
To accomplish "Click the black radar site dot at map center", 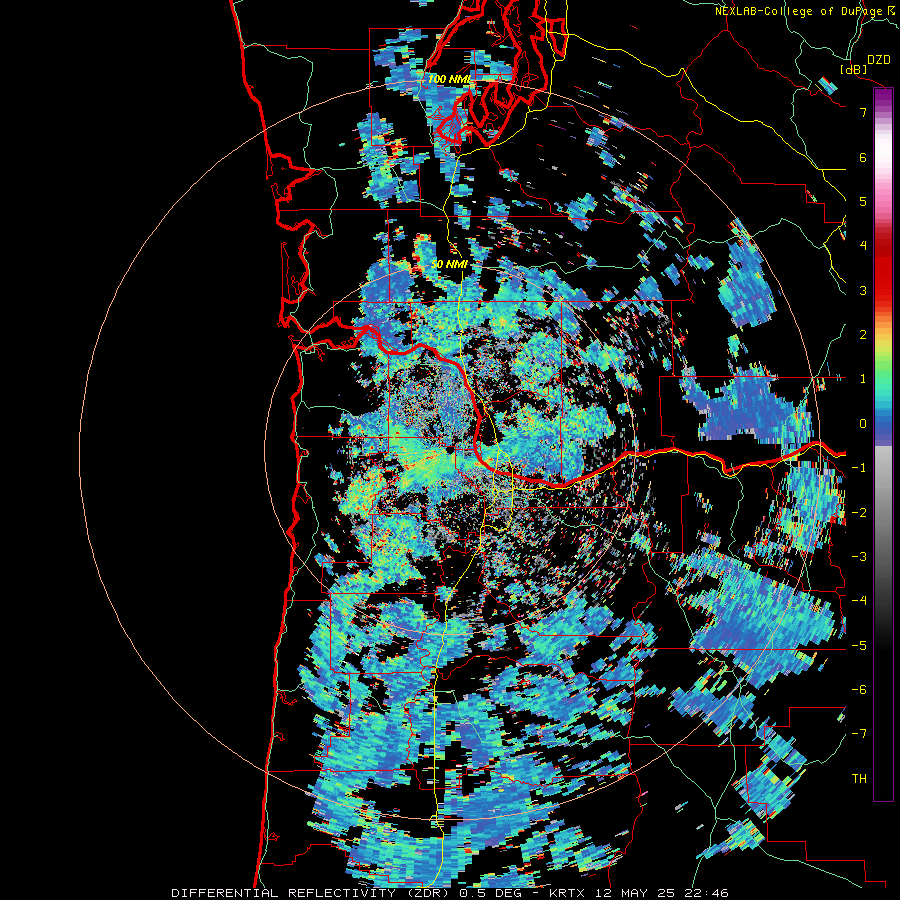I will coord(450,450).
